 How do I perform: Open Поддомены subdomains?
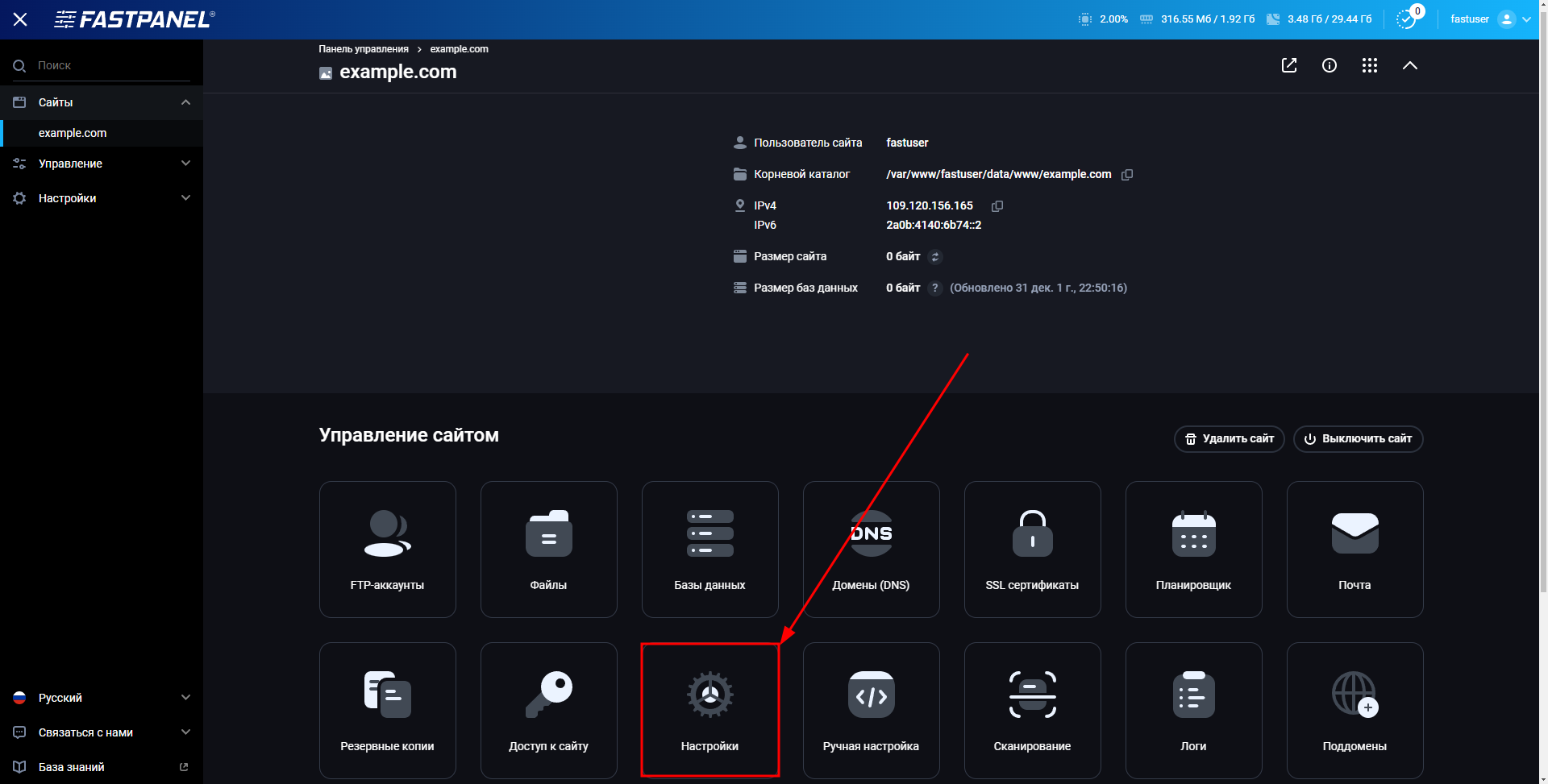[x=1354, y=710]
